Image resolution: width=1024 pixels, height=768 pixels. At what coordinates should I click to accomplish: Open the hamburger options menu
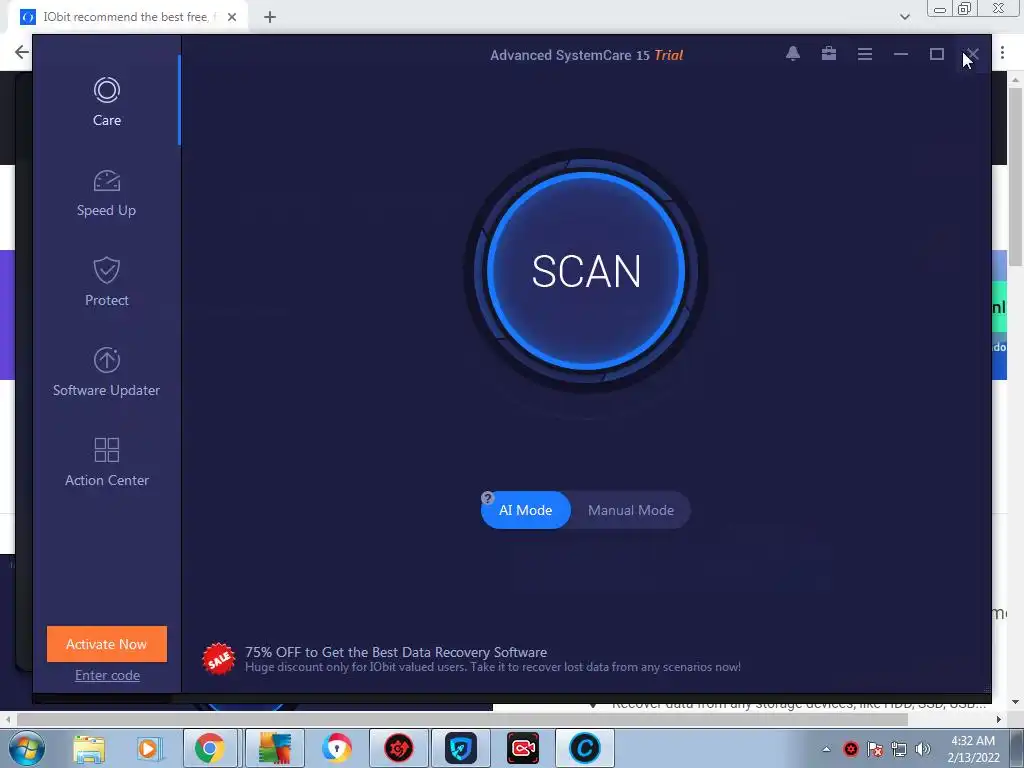865,54
